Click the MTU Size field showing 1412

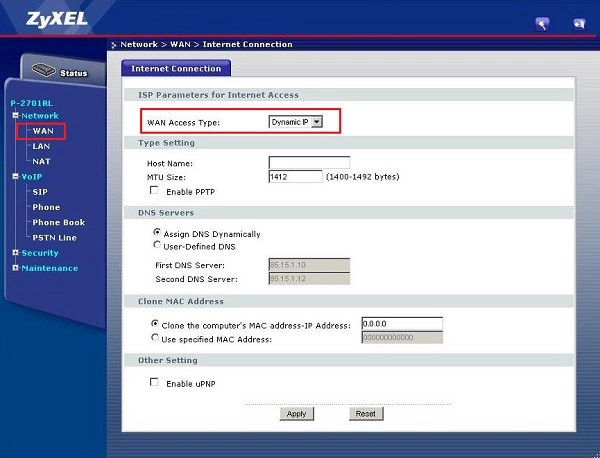[x=295, y=176]
